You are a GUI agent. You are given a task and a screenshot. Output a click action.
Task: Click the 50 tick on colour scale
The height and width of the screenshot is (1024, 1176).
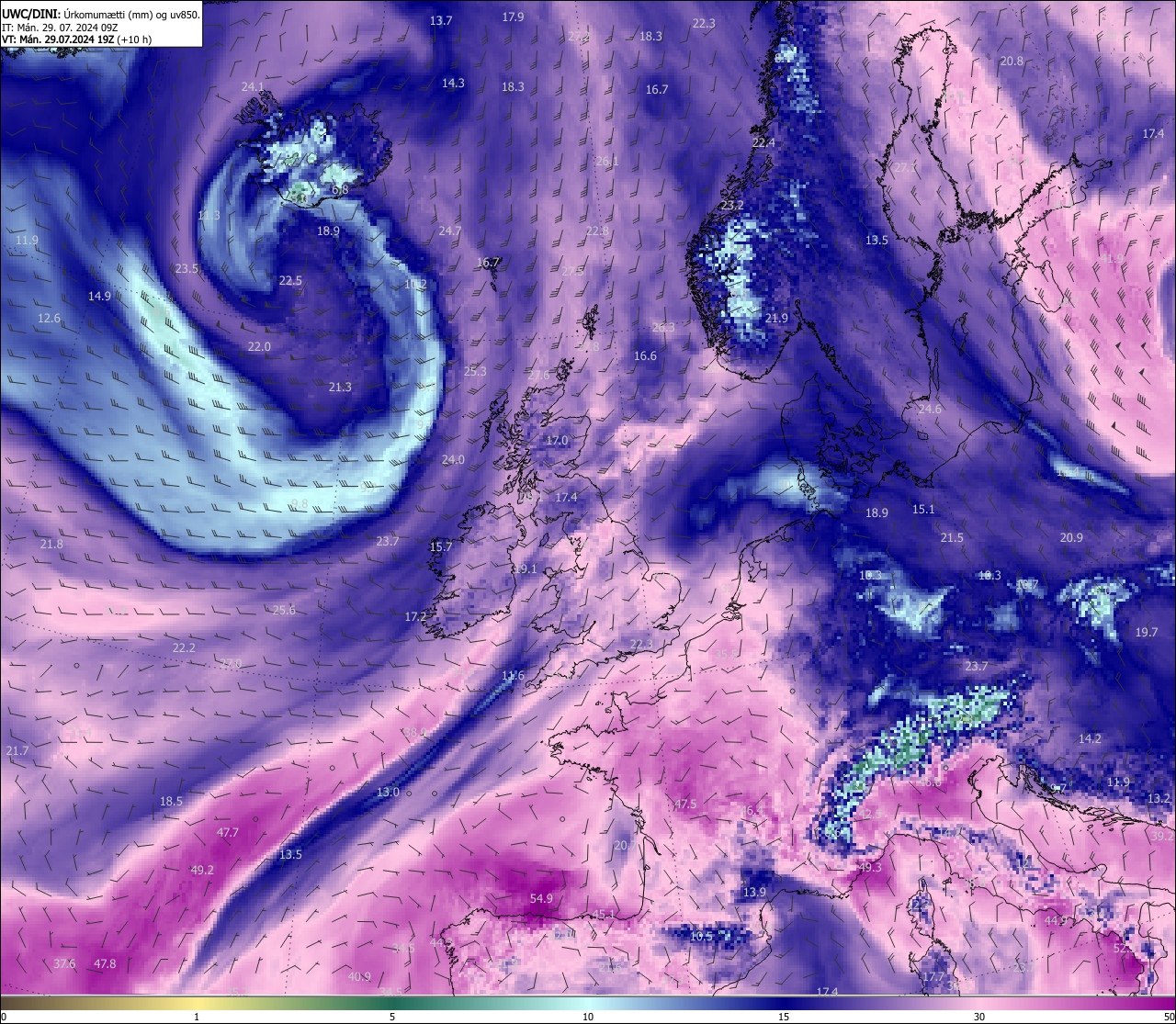pos(1169,1017)
